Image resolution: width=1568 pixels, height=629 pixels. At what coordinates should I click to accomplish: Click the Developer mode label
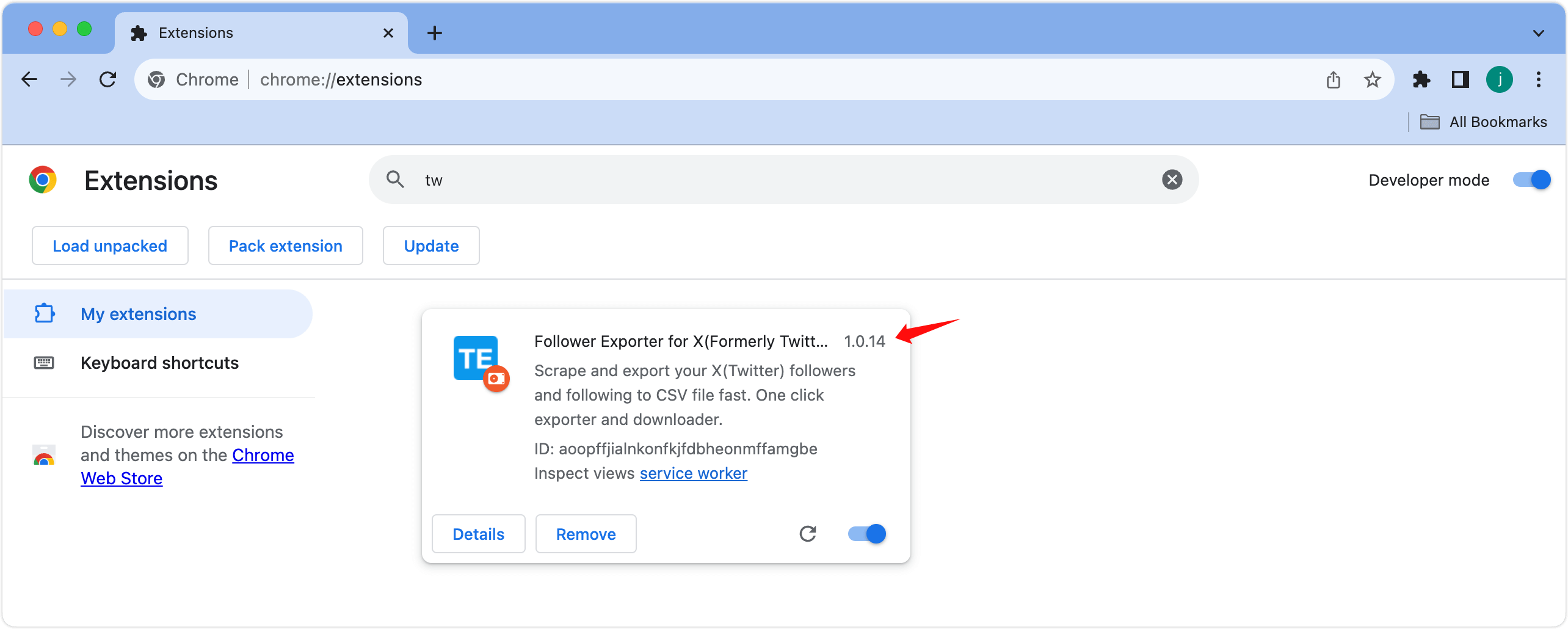1429,180
